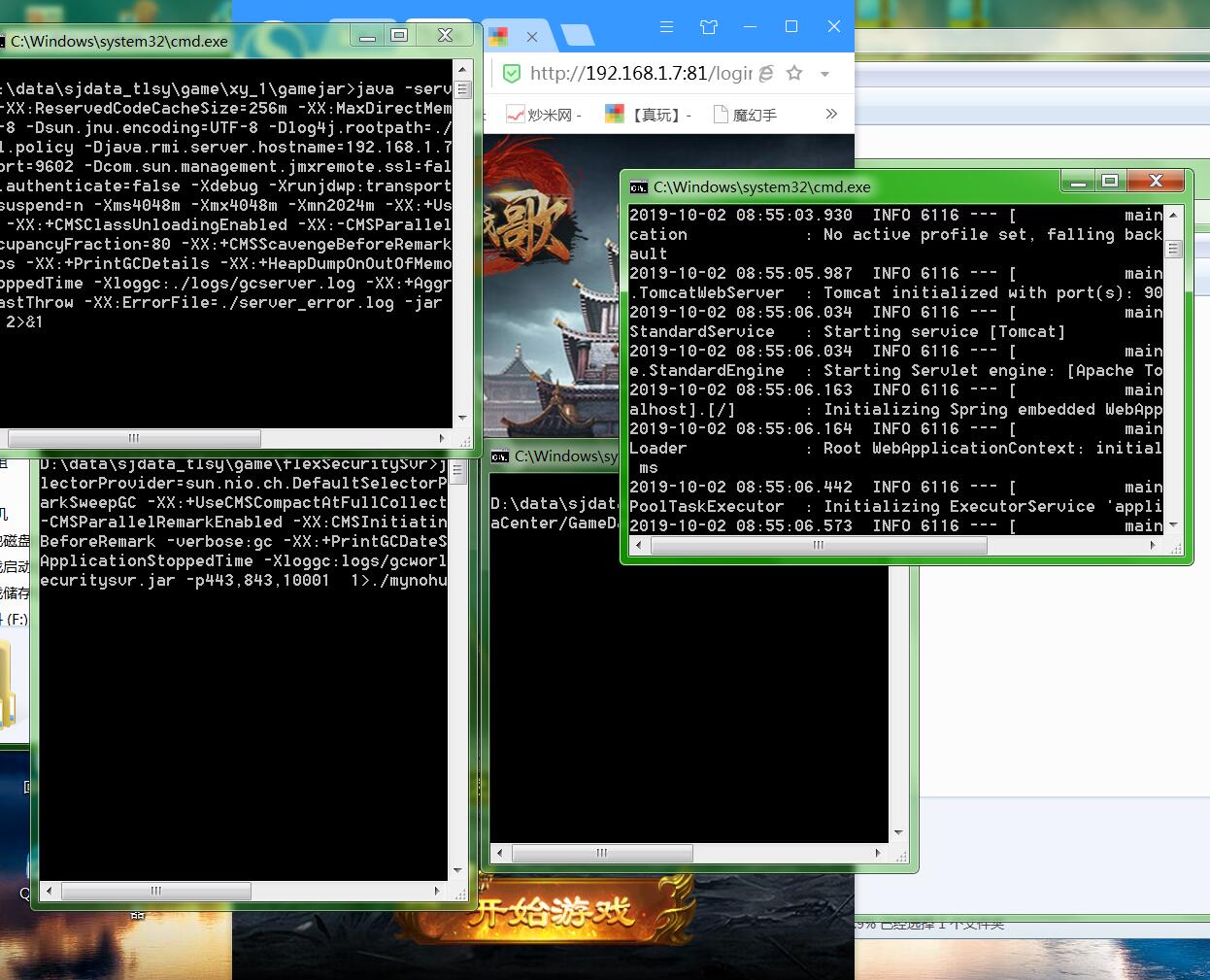Expand hidden bookmarks with double chevron
The width and height of the screenshot is (1210, 980).
(x=831, y=114)
